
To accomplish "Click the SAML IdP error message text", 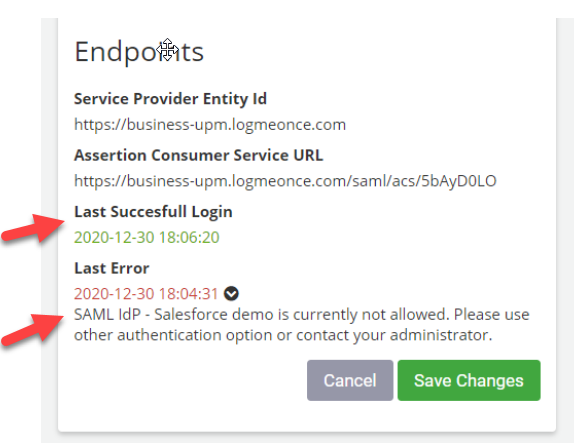I will pyautogui.click(x=302, y=325).
